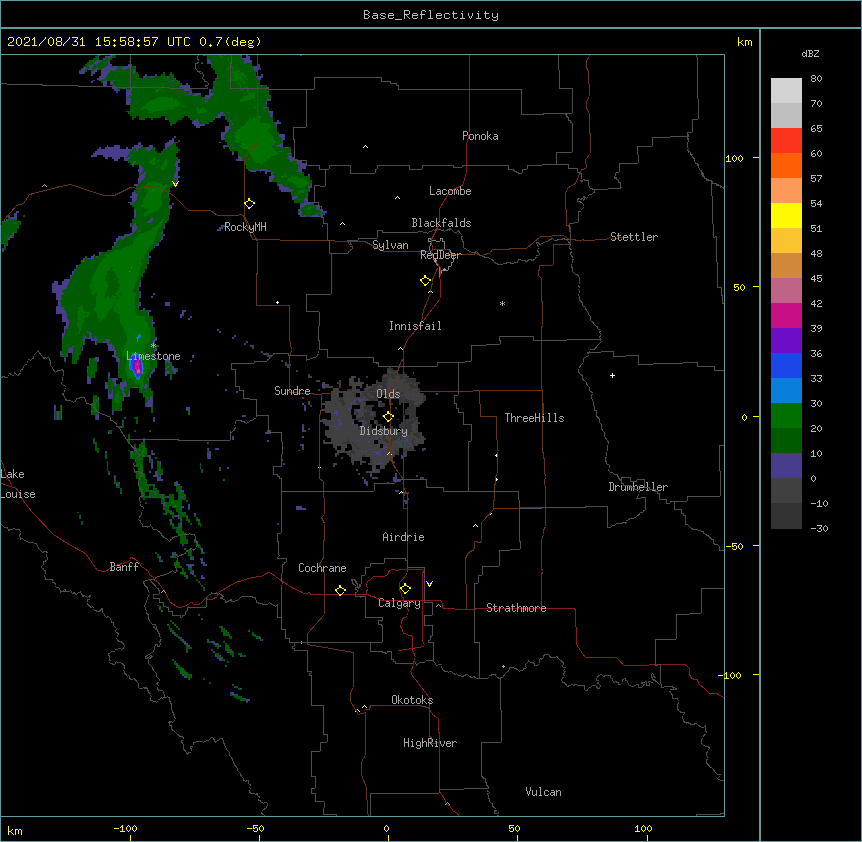The image size is (862, 842).
Task: Click the yellow marker above Calgary
Action: pos(405,589)
